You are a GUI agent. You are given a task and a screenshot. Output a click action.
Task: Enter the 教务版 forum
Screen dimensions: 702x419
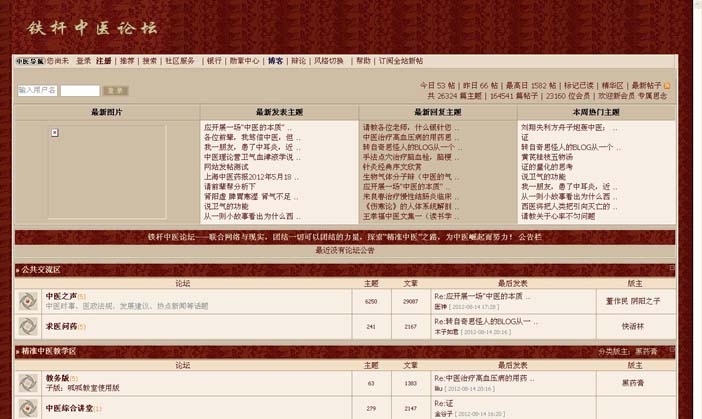tap(57, 378)
